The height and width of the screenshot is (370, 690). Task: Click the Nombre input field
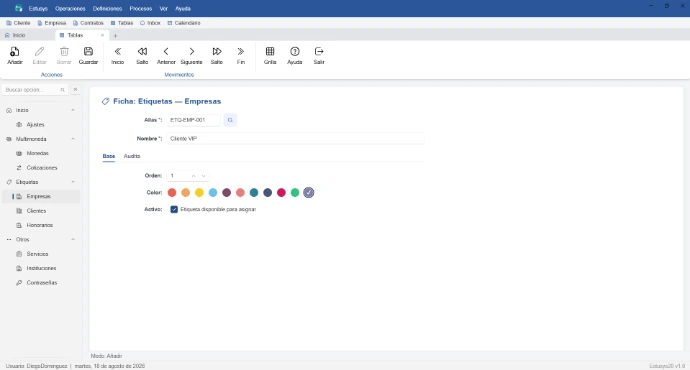tap(295, 139)
